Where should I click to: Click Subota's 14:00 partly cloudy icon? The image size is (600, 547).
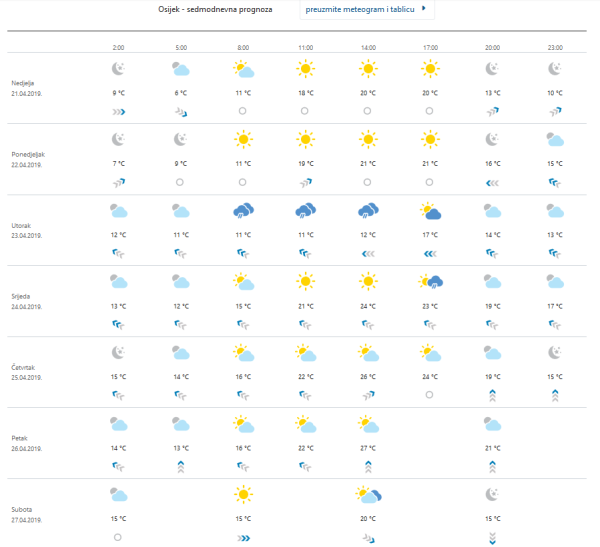click(368, 495)
